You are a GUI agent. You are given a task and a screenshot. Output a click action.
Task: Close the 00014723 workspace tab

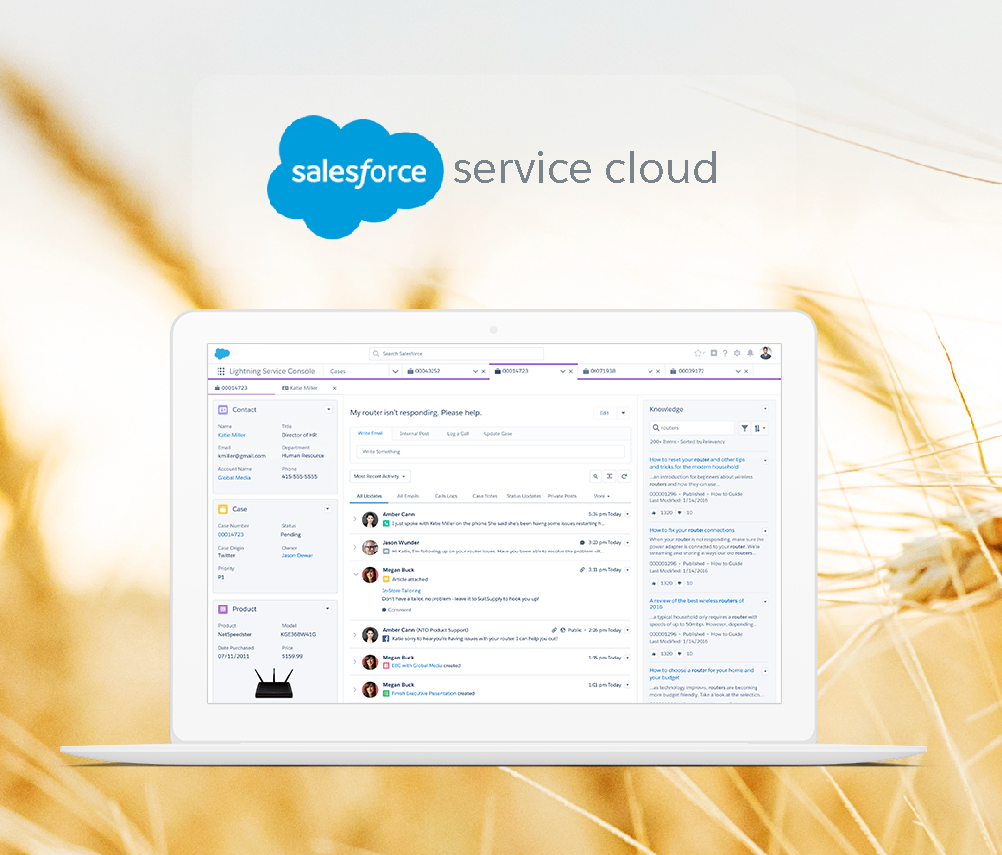pyautogui.click(x=571, y=371)
